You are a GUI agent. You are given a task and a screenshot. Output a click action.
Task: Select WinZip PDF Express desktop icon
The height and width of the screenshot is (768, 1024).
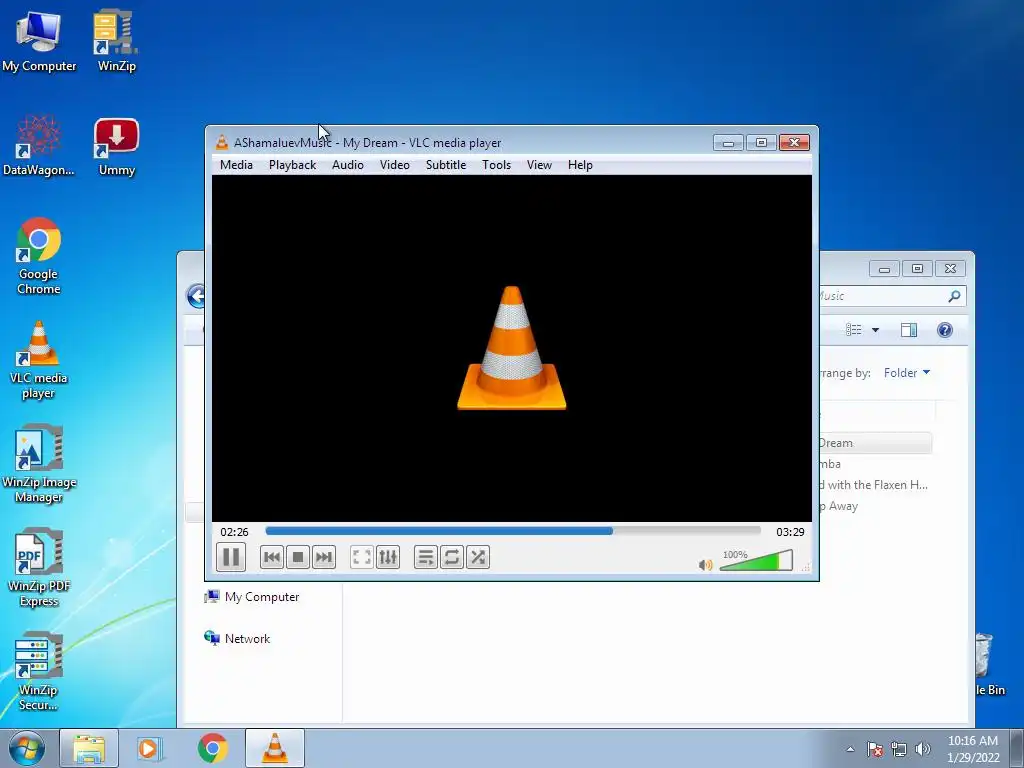39,568
